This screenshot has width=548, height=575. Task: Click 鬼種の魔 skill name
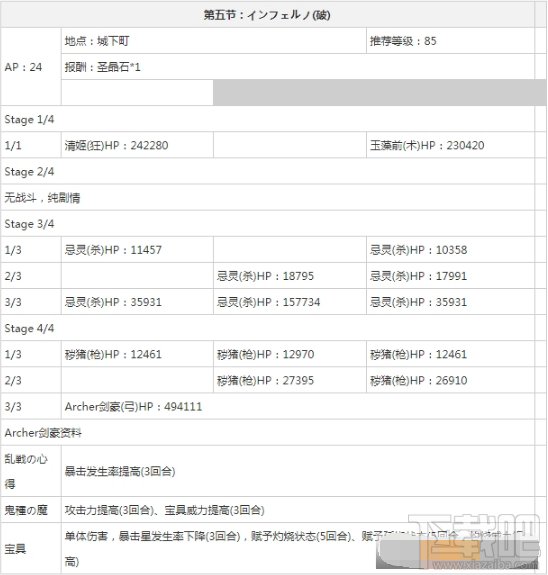[31, 510]
